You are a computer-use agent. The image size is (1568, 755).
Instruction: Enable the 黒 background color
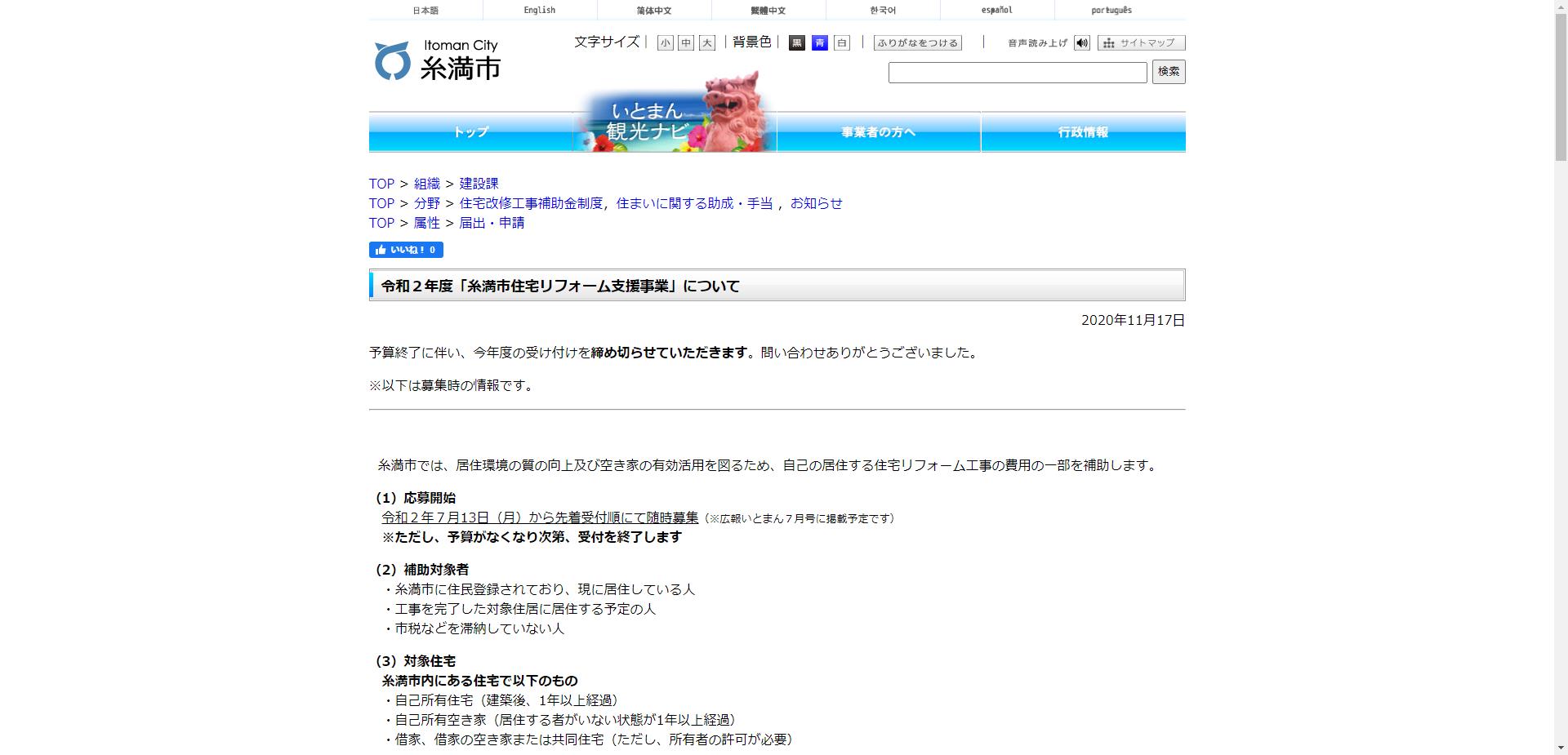pyautogui.click(x=796, y=43)
